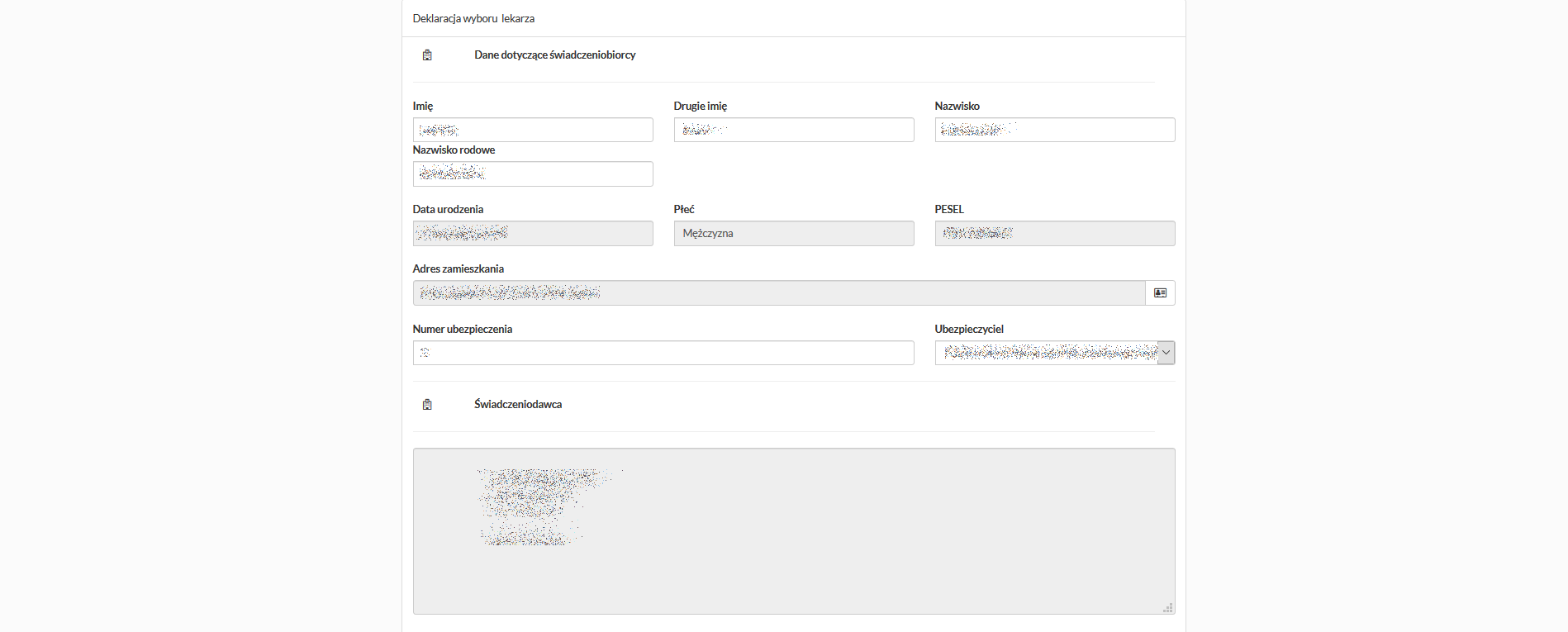Click the Płeć field showing Mężczyzna
Viewport: 1568px width, 632px height.
[793, 233]
